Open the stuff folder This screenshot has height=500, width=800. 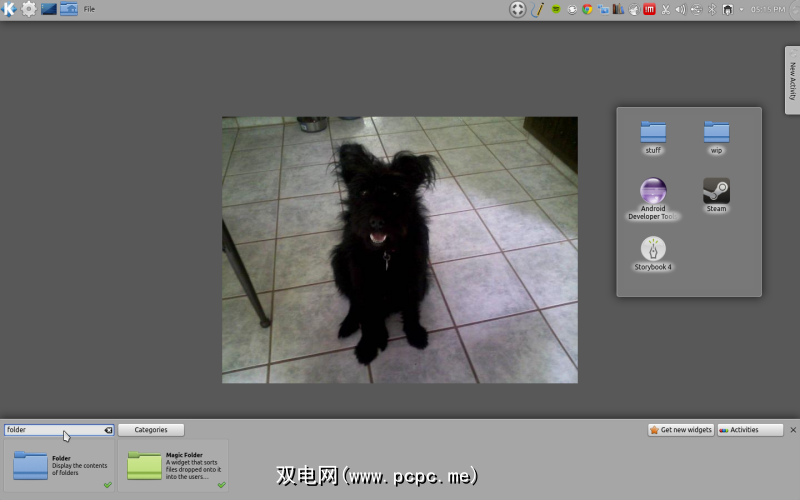(653, 137)
